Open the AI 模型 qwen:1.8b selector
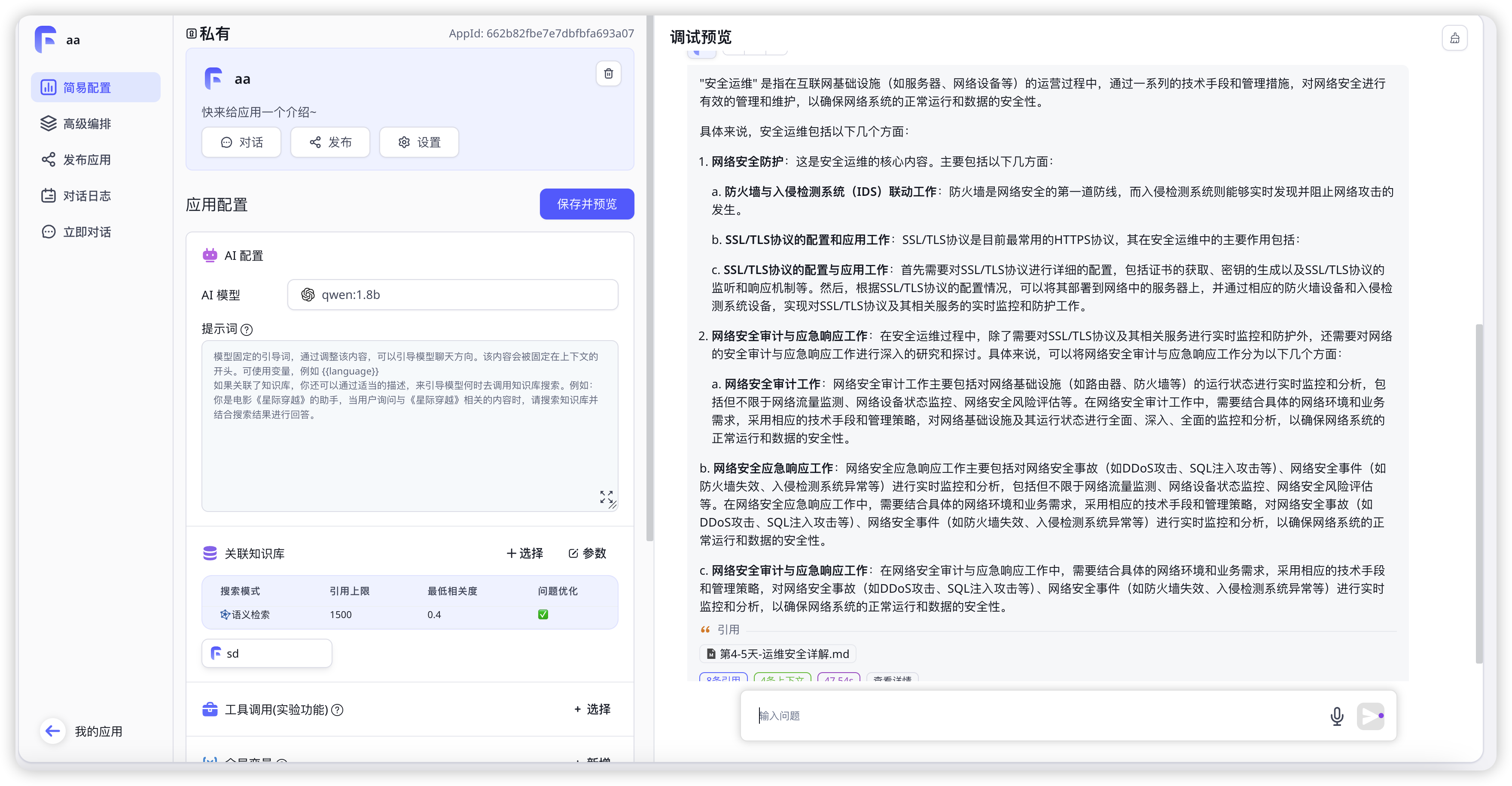1512x786 pixels. pos(453,295)
